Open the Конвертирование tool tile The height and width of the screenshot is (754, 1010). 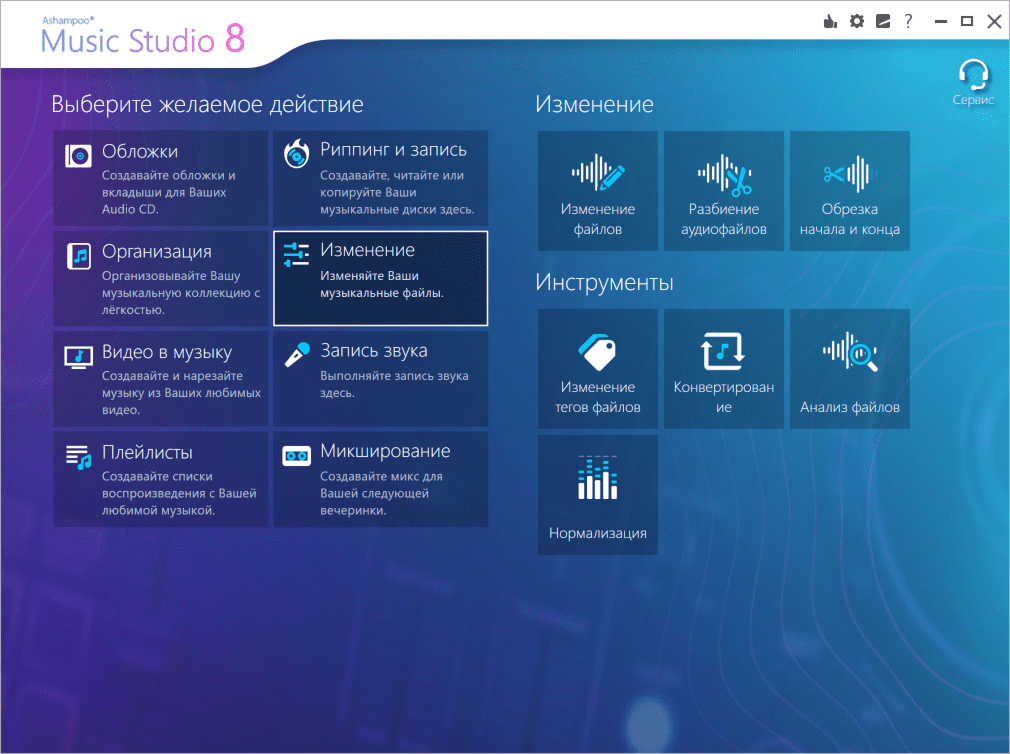pyautogui.click(x=724, y=368)
